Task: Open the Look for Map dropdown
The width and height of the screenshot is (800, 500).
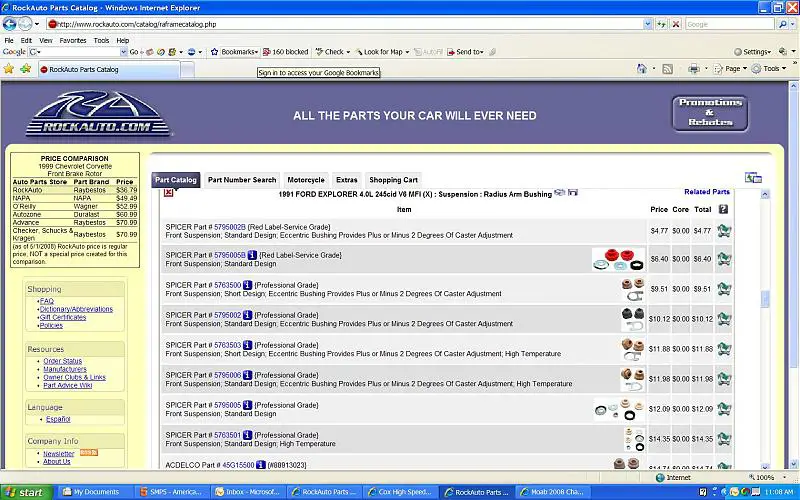Action: click(382, 52)
